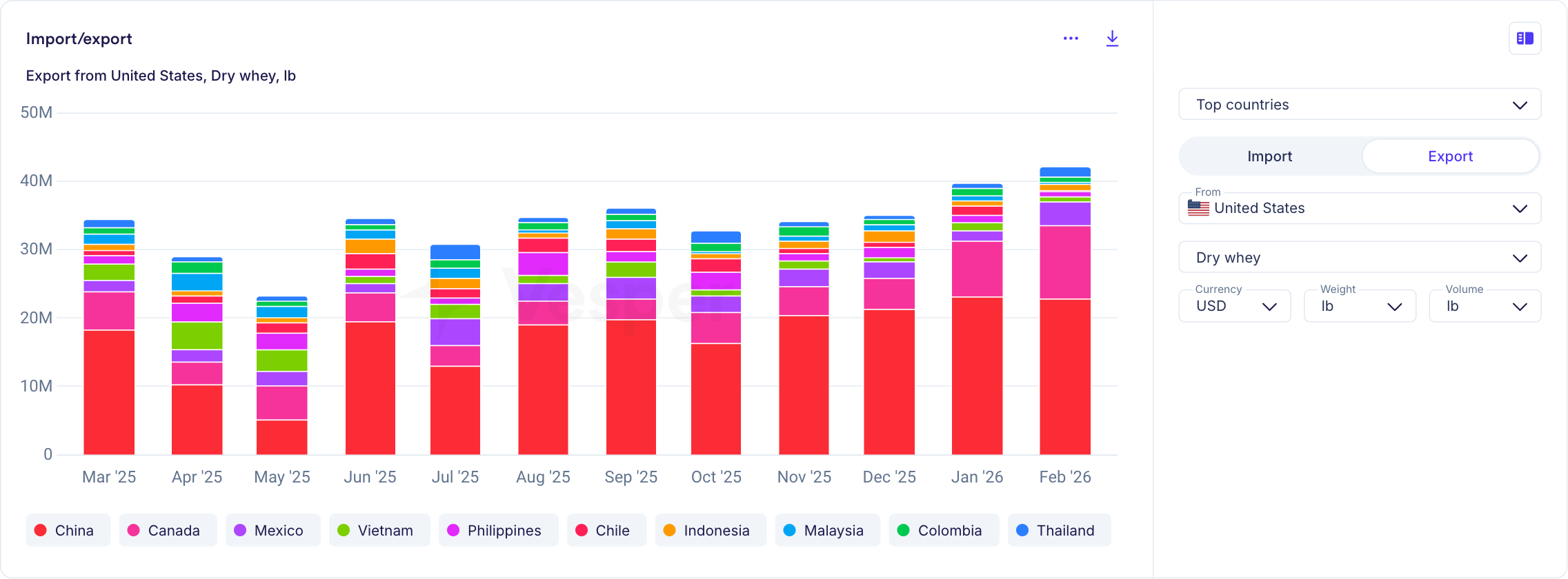Select the Export tab
Image resolution: width=1568 pixels, height=579 pixels.
pos(1450,156)
